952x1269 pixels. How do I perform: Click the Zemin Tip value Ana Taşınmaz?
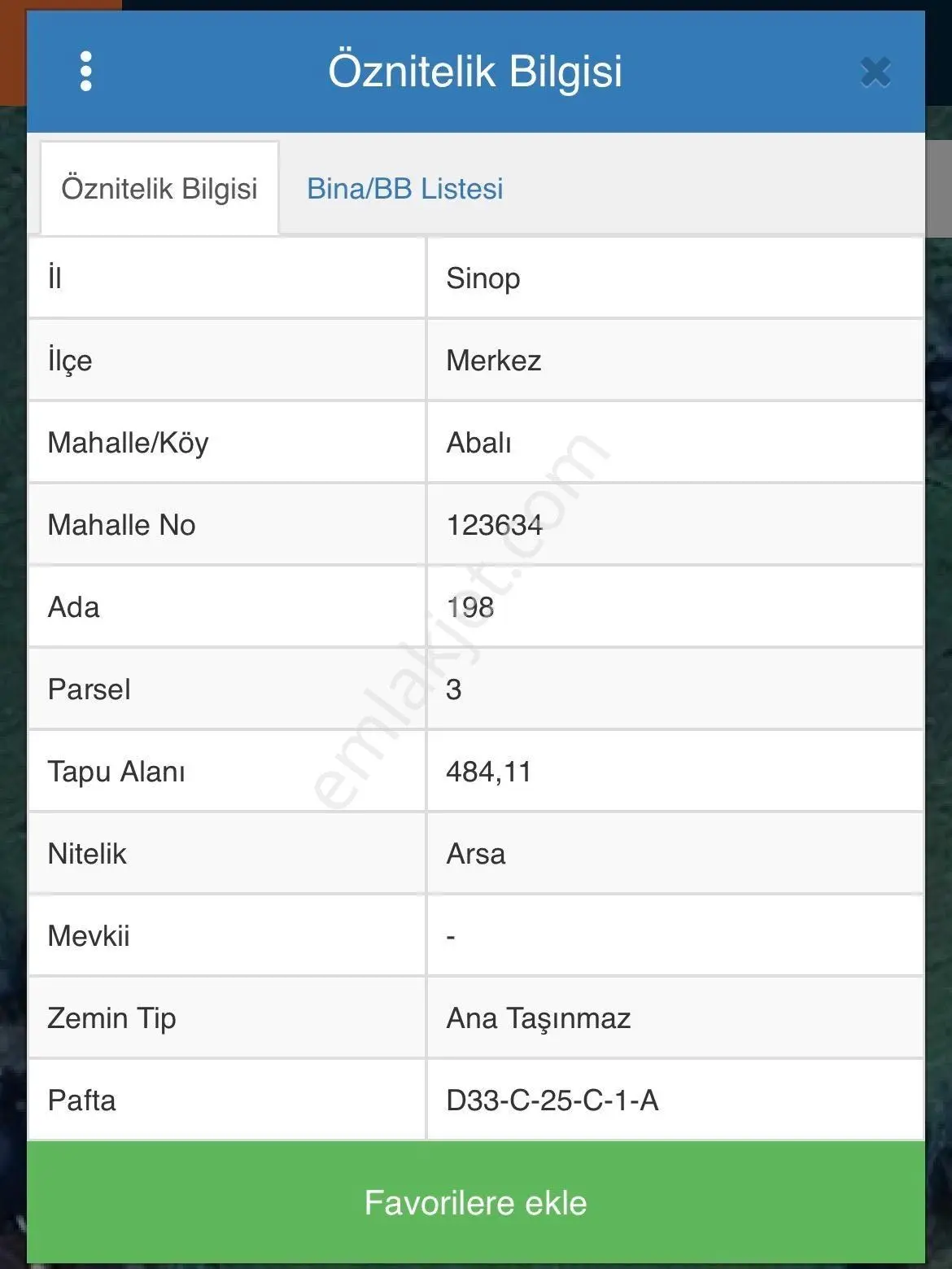(539, 1018)
